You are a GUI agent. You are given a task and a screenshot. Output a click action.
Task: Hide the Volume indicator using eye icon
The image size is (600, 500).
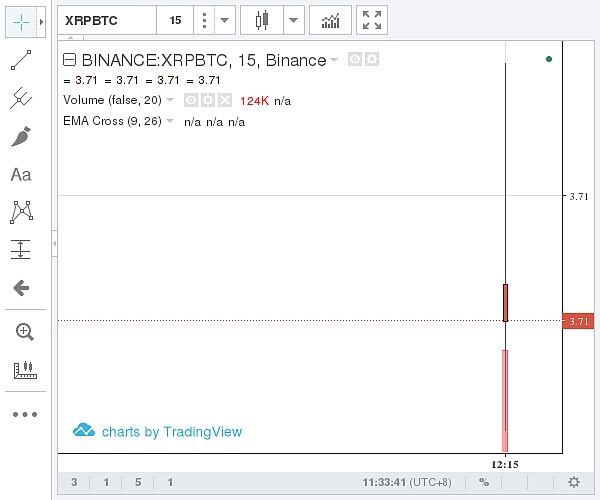[190, 100]
